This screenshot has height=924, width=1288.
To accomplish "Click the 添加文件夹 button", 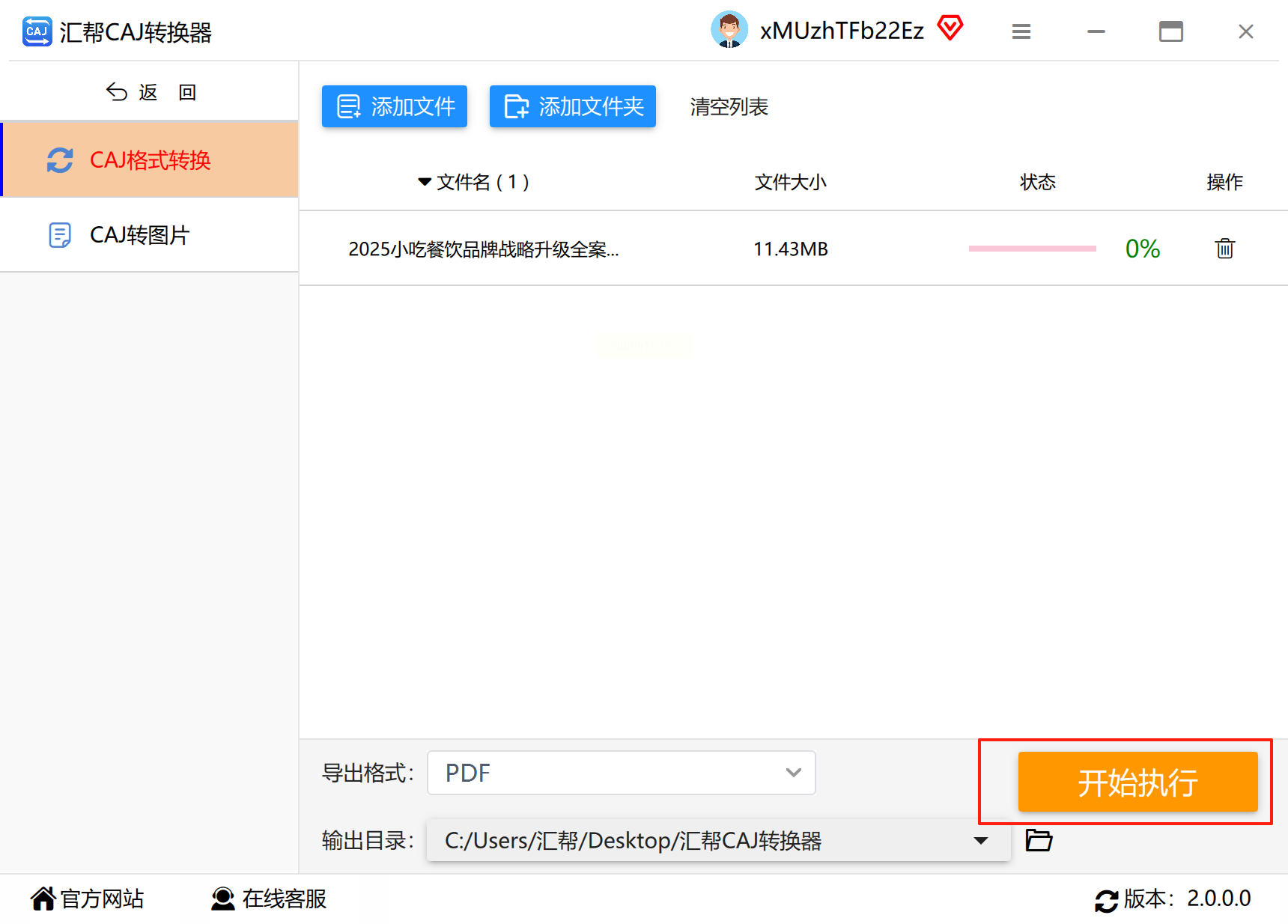I will [573, 106].
